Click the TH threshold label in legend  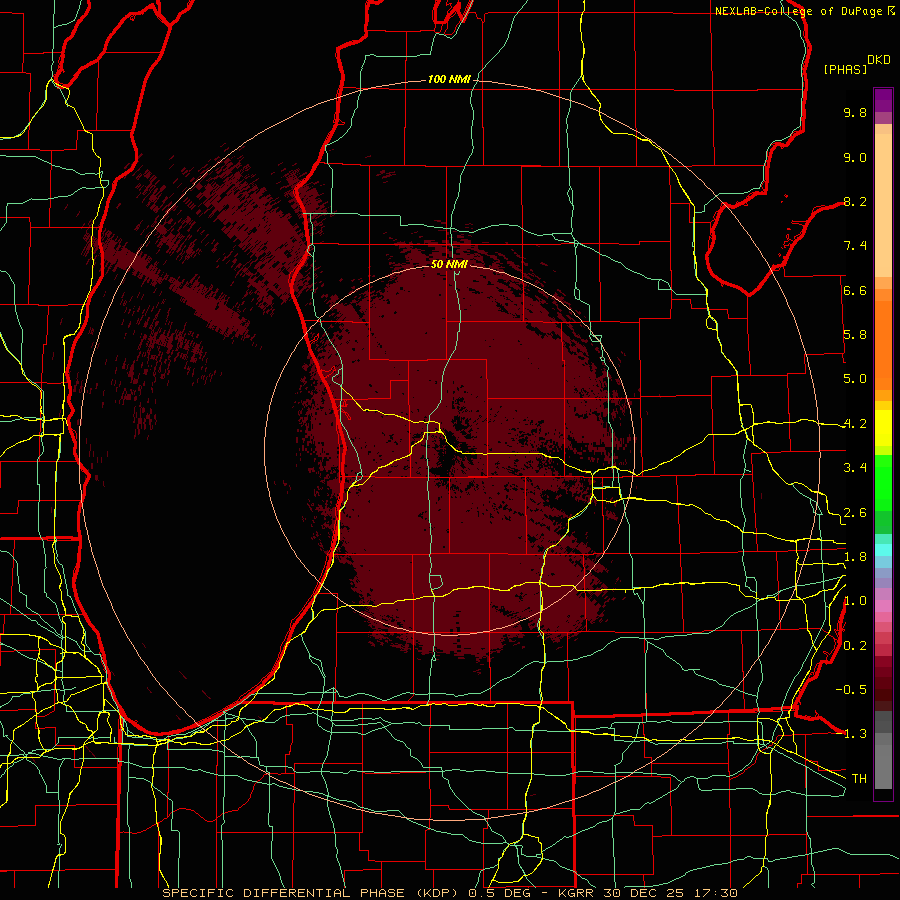tap(859, 779)
